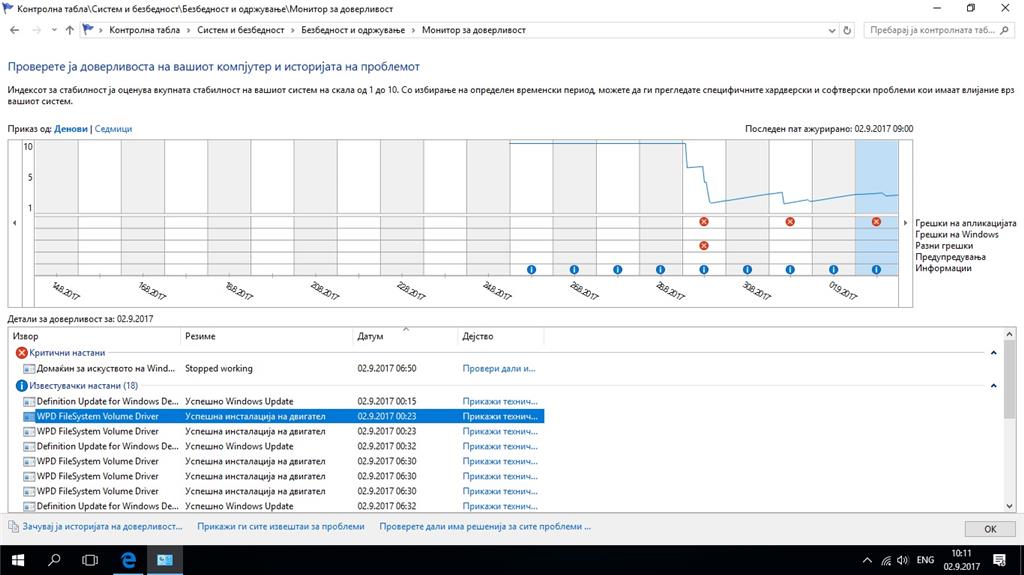Refresh the Reliability Monitor page

(x=847, y=30)
